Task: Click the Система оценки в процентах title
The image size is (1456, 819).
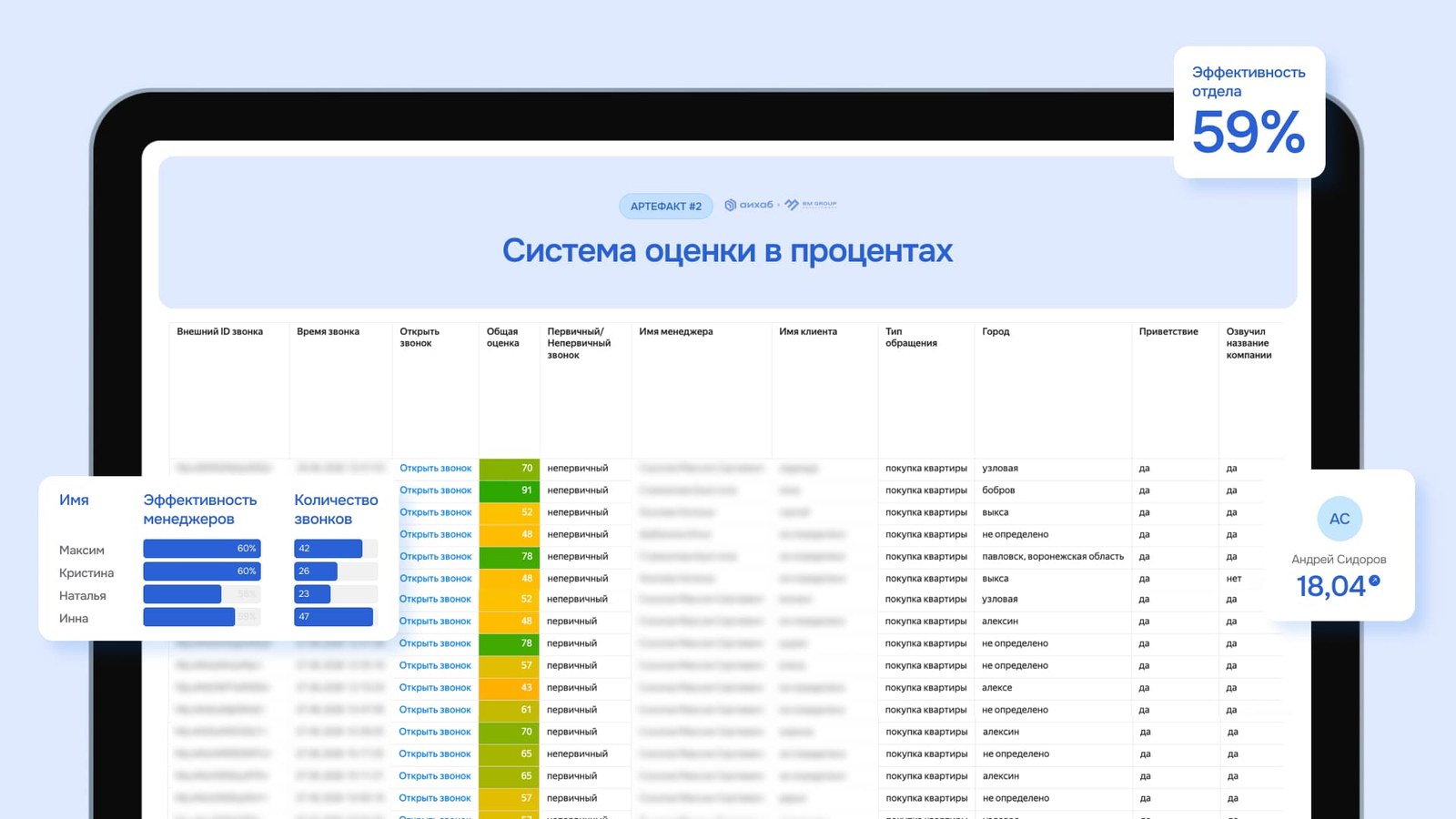Action: click(x=727, y=251)
